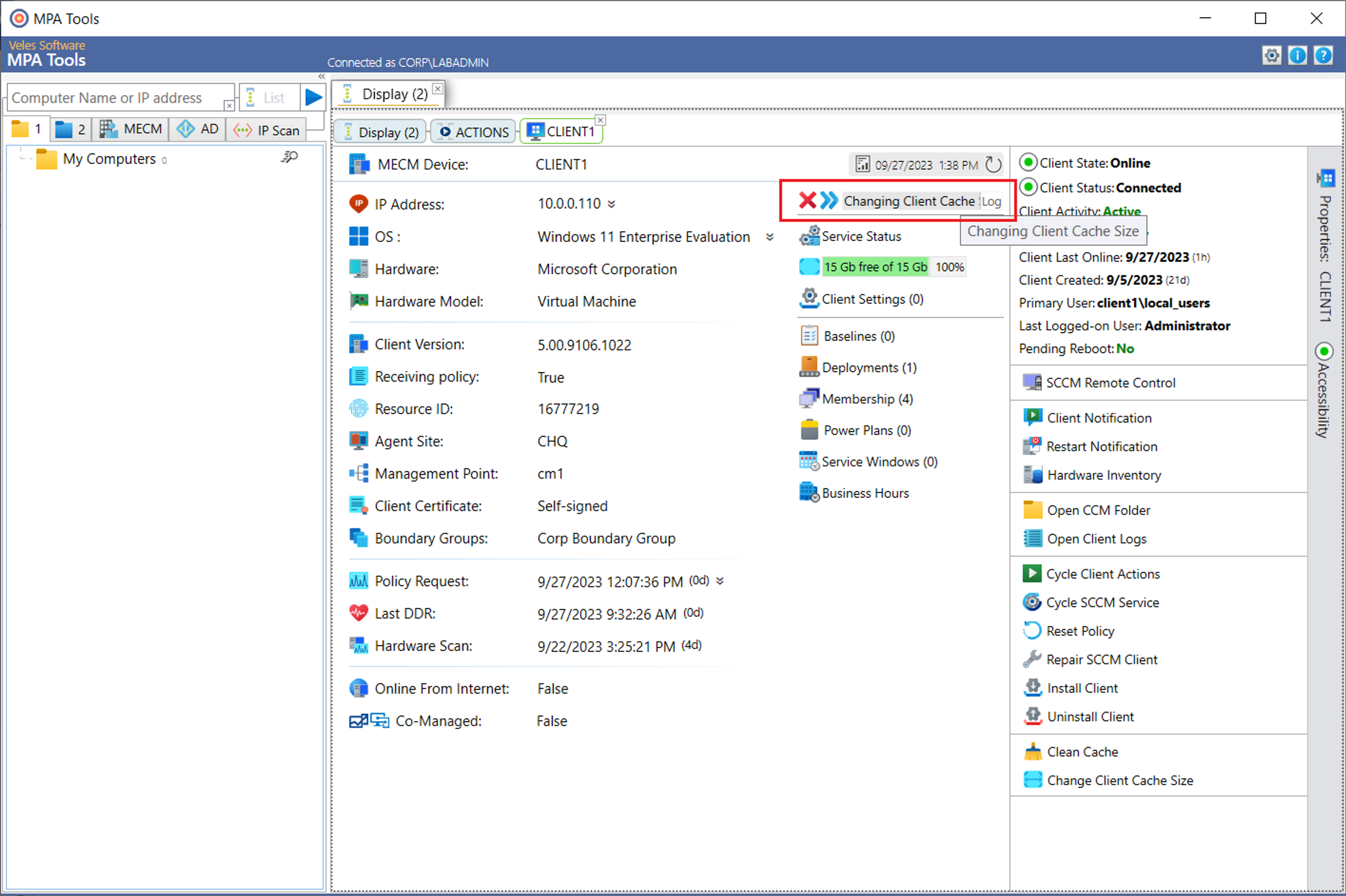Open the Log link for cache action
Viewport: 1346px width, 896px height.
[x=991, y=201]
